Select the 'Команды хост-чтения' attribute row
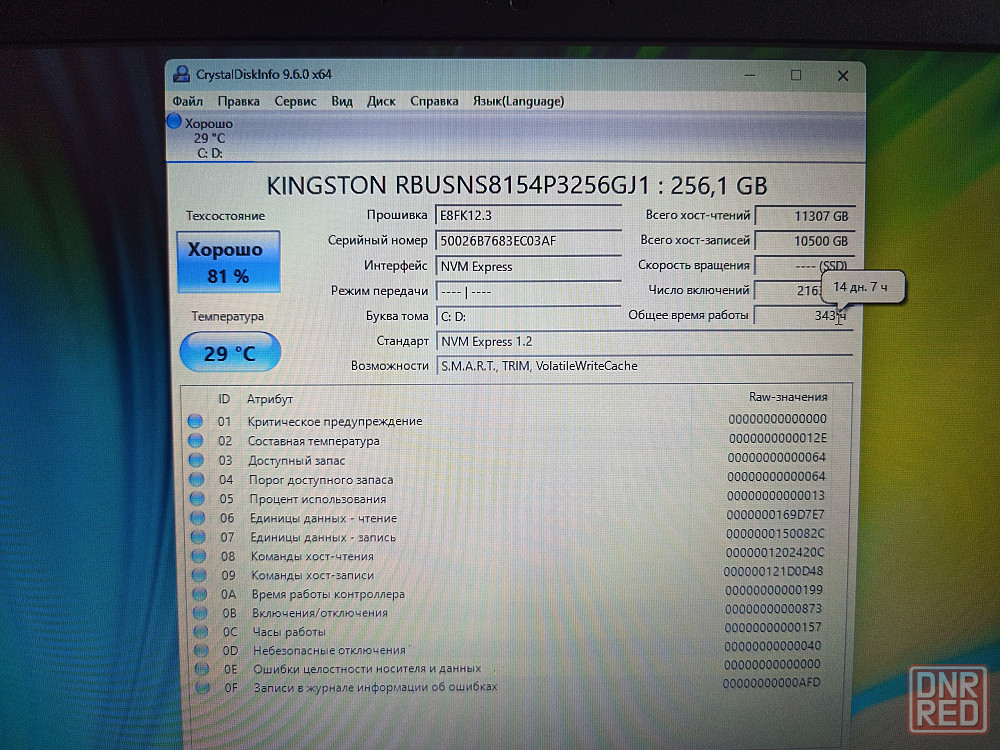 [x=509, y=555]
